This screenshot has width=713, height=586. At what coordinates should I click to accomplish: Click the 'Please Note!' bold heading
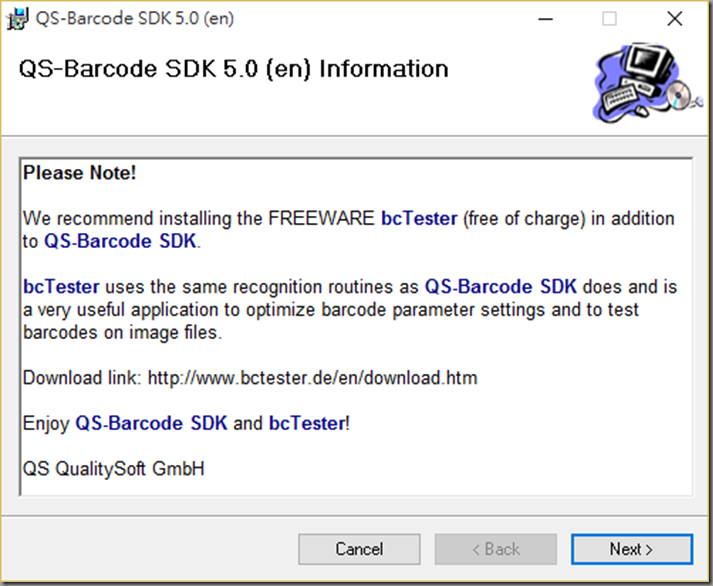pyautogui.click(x=80, y=173)
